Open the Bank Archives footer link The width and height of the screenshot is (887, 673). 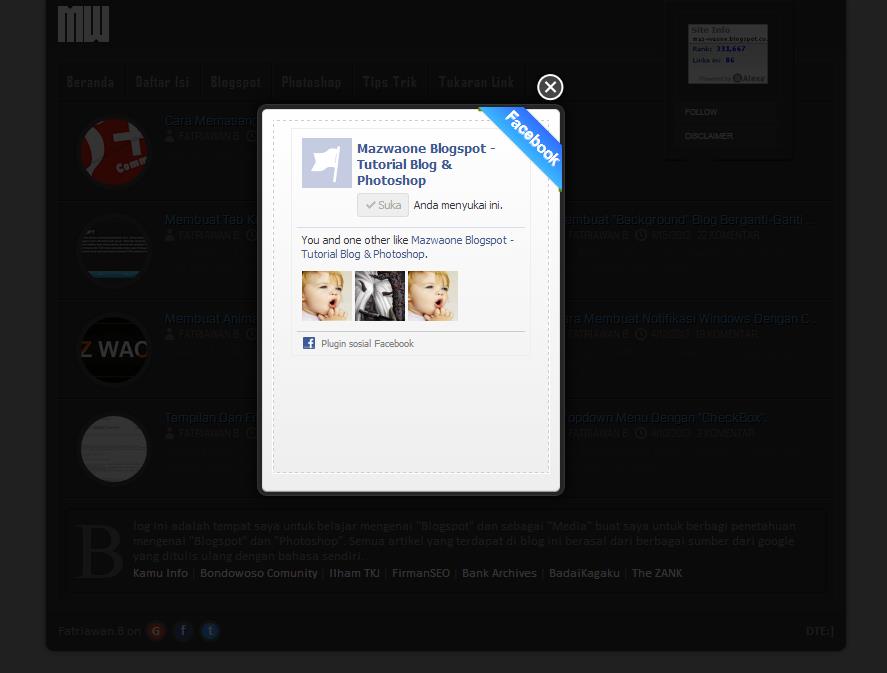499,573
